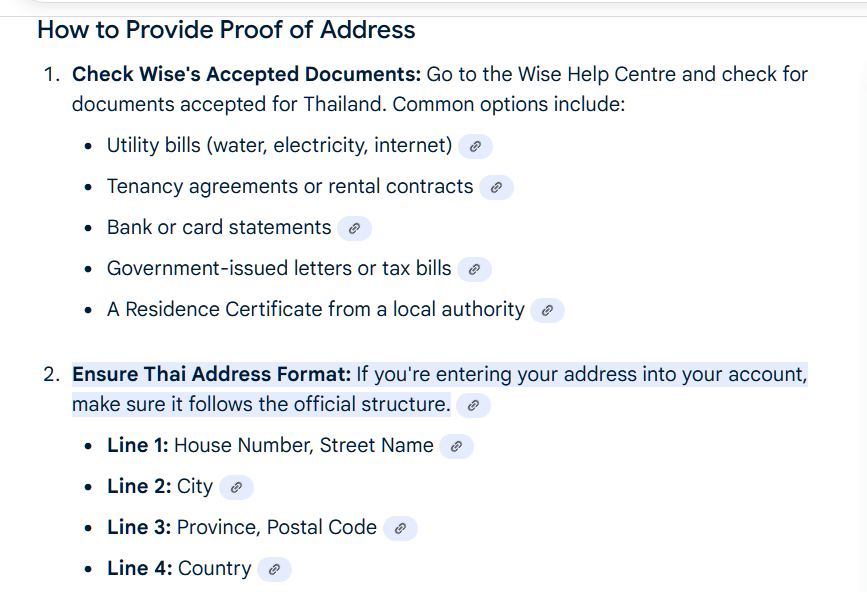The width and height of the screenshot is (867, 592).
Task: Open source link next to Tenancy agreements
Action: (496, 187)
